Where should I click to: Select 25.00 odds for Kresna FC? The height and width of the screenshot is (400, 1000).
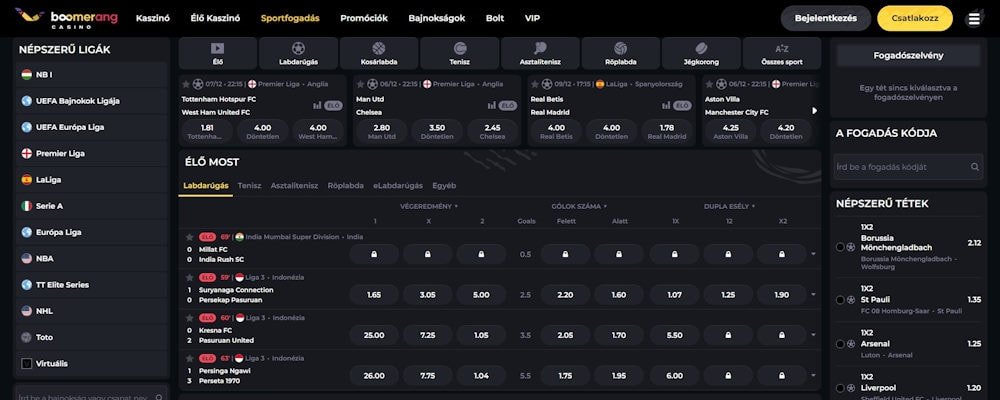374,335
